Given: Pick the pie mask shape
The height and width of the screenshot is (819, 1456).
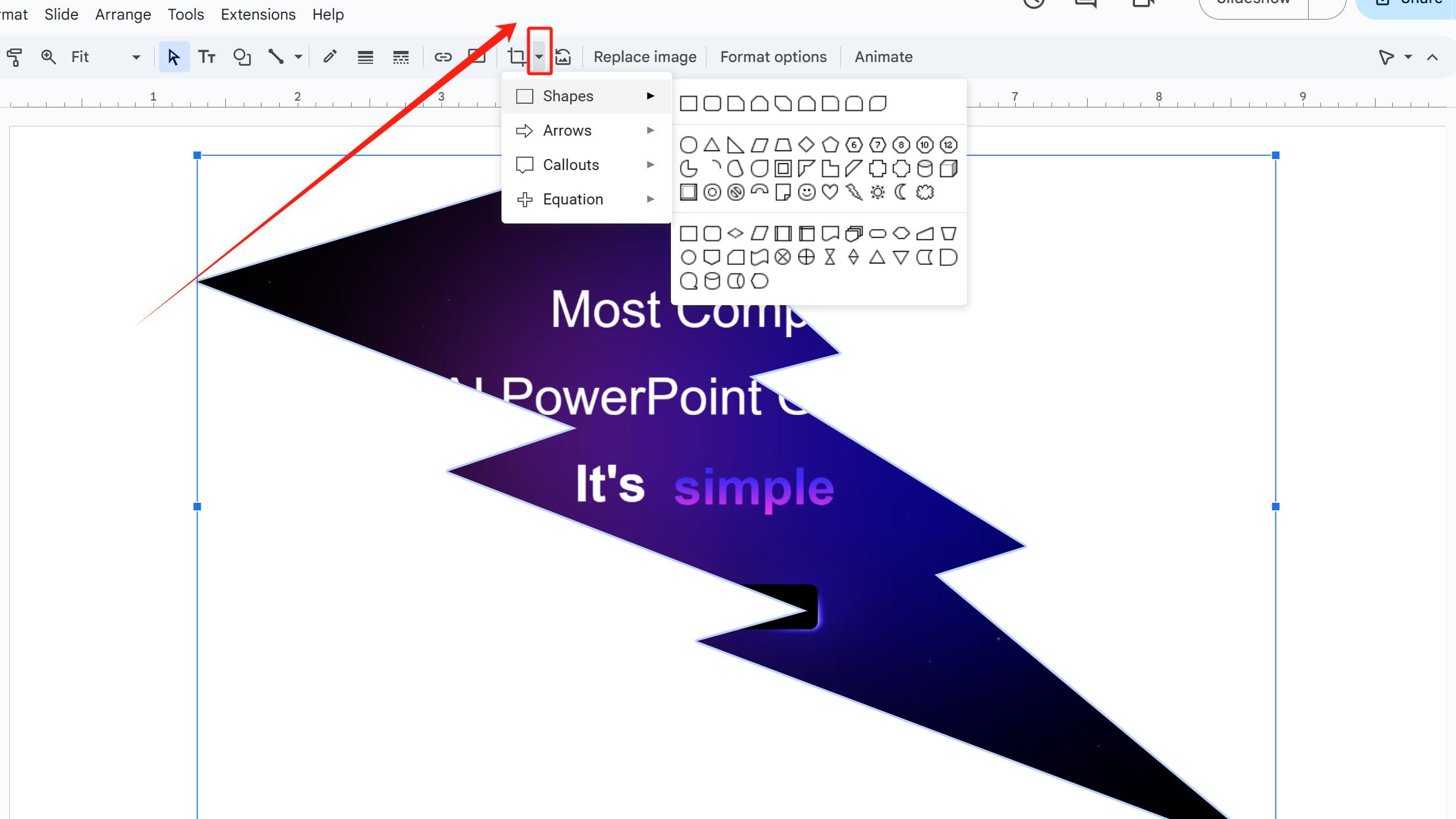Looking at the screenshot, I should 689,168.
